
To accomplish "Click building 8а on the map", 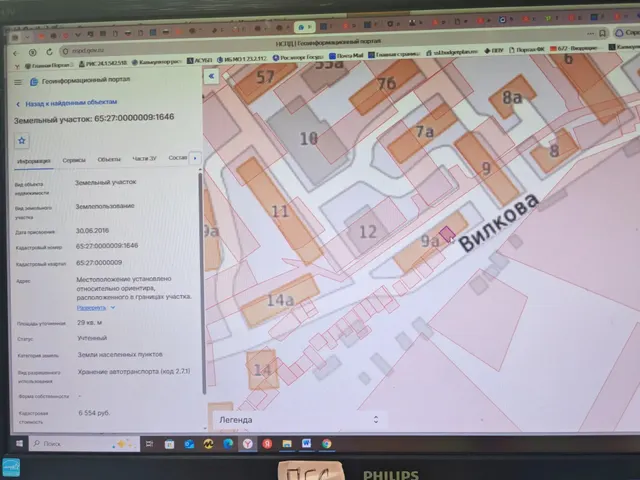I will point(512,97).
